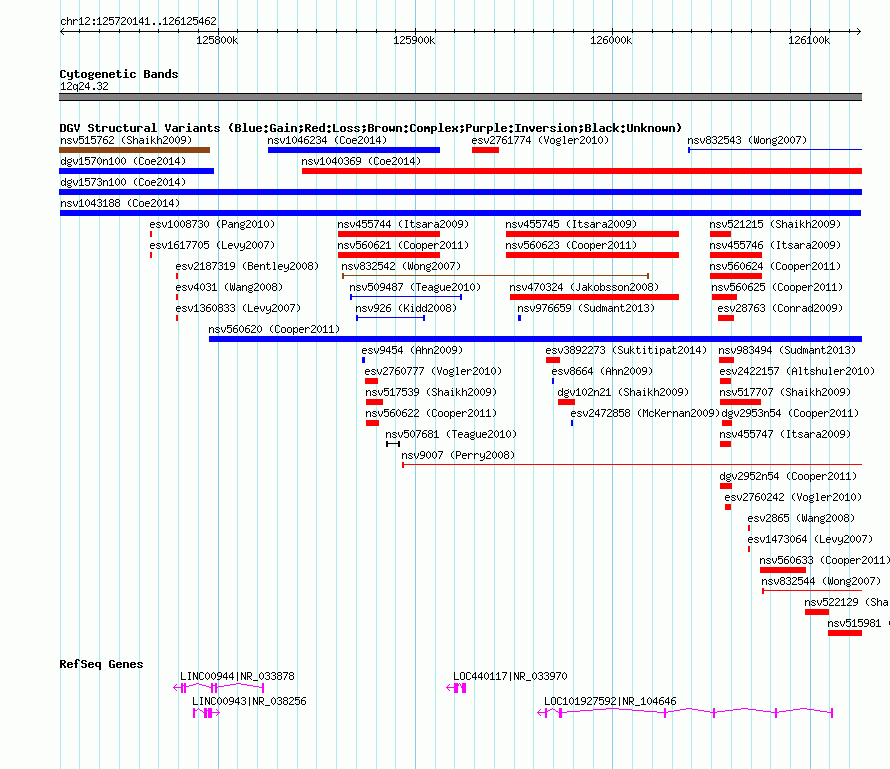890x769 pixels.
Task: Click dgv2953n54 (Cooper2011) label
Action: pyautogui.click(x=790, y=413)
